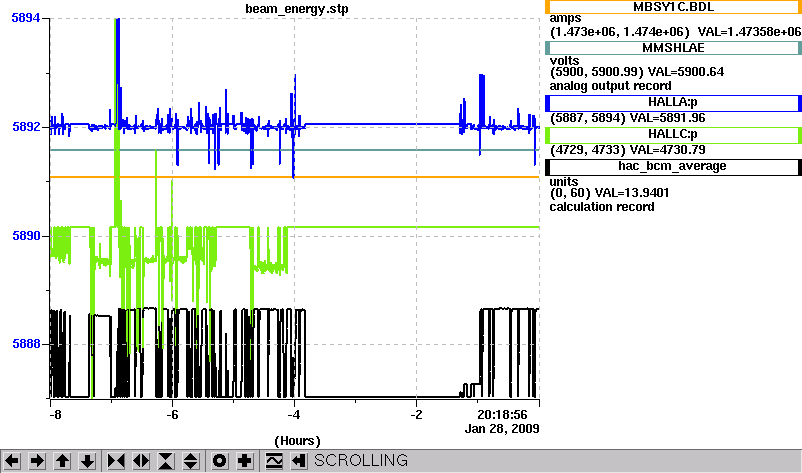The height and width of the screenshot is (473, 802).
Task: Shift the y-axis up with the up arrow
Action: click(62, 461)
